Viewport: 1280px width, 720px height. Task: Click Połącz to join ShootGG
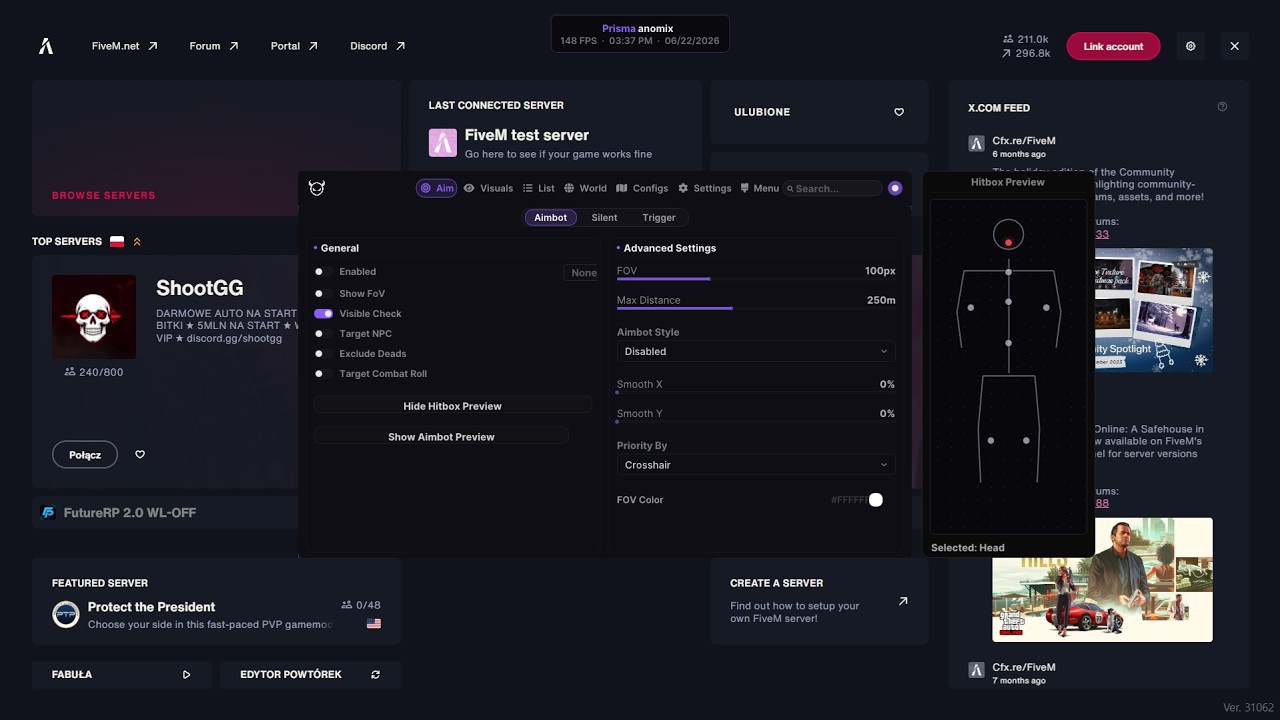point(85,455)
